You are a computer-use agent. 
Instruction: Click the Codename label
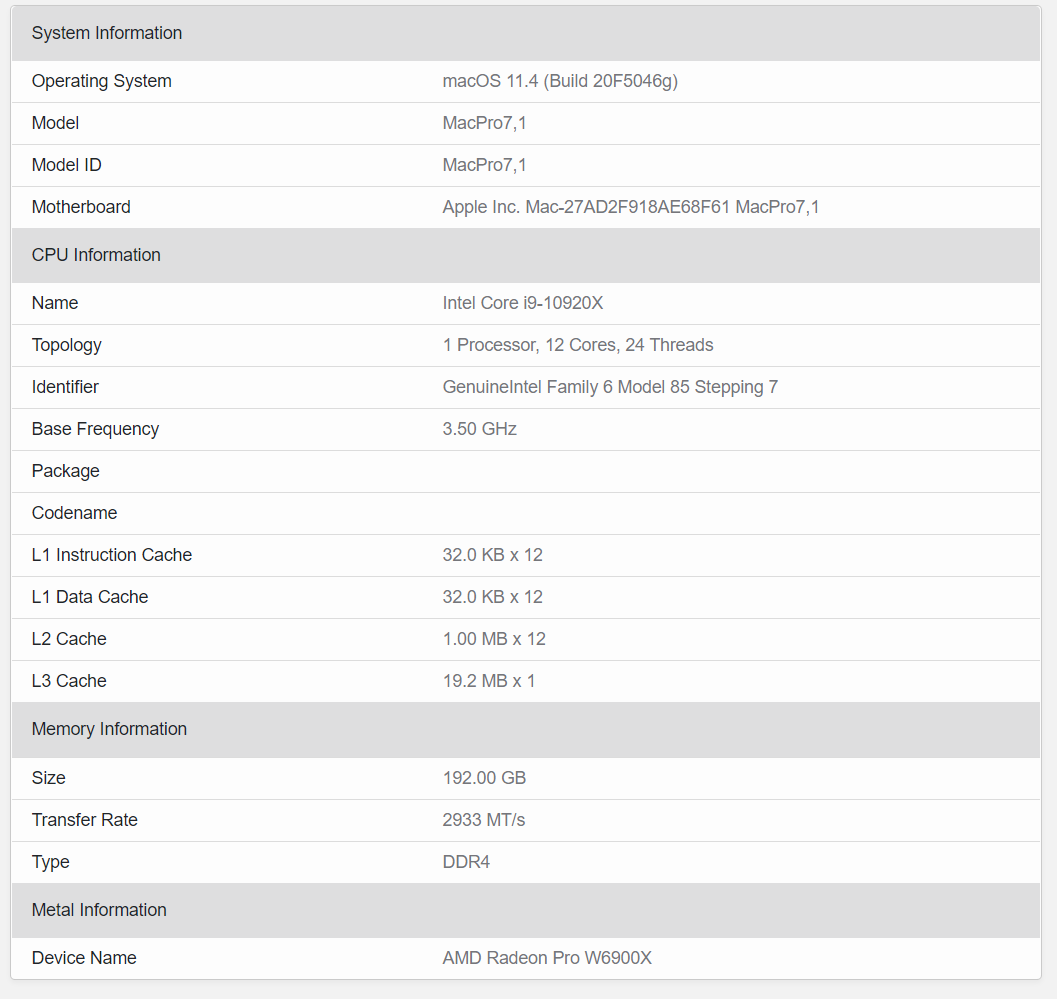click(74, 513)
